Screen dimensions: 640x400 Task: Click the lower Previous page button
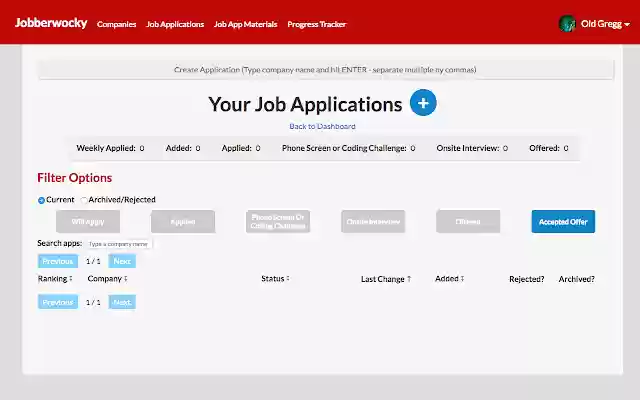tap(58, 302)
